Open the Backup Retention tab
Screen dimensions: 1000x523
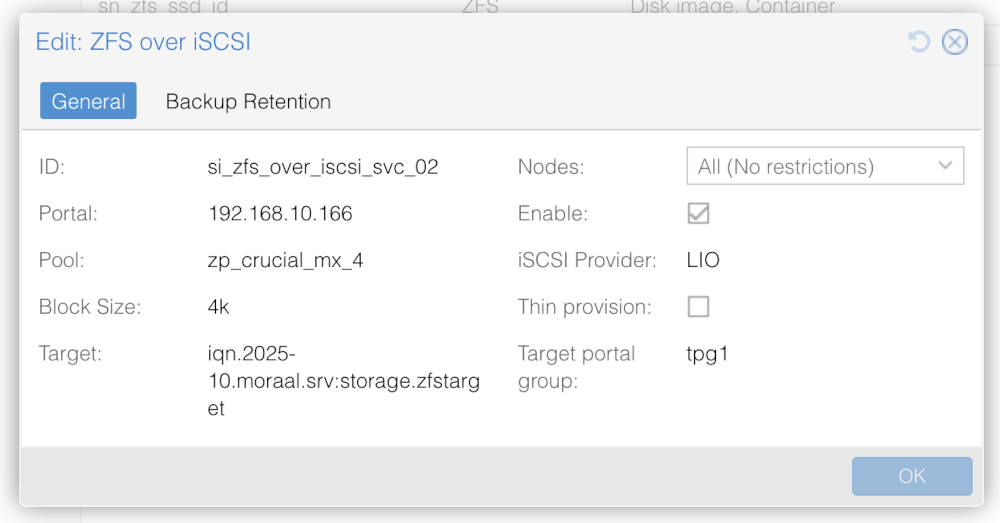click(x=248, y=101)
